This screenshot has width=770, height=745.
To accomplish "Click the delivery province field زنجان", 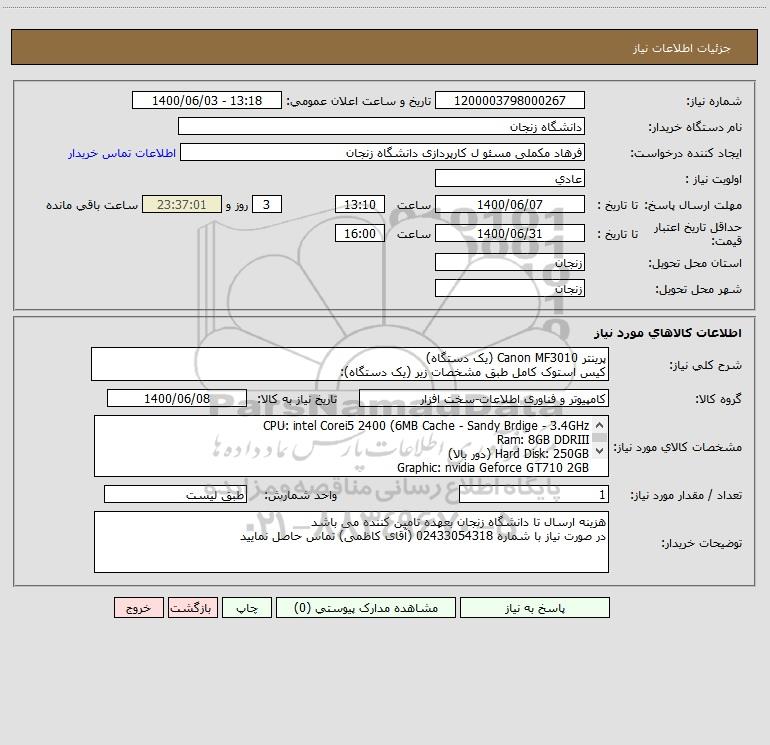I will tap(510, 263).
